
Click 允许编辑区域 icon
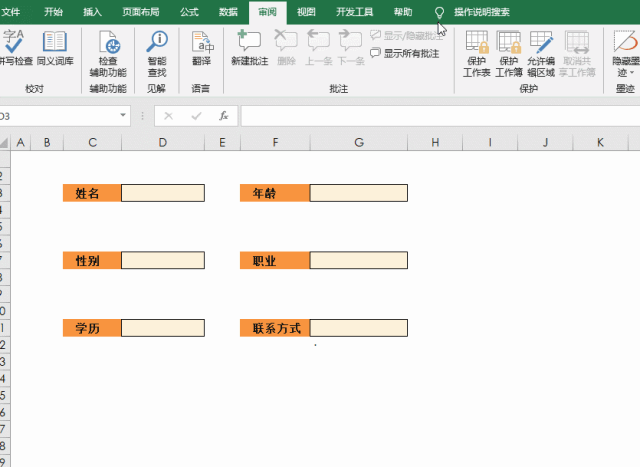point(542,52)
